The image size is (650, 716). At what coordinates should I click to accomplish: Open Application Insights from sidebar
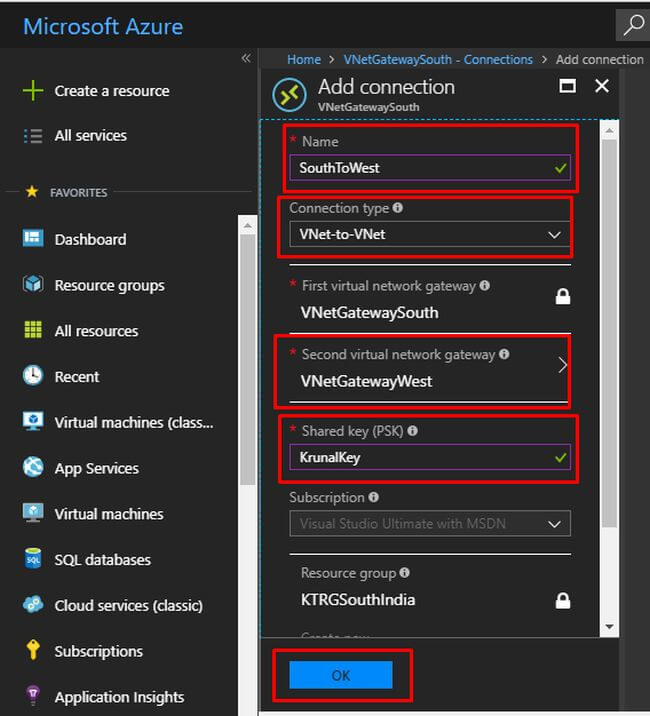tap(119, 697)
